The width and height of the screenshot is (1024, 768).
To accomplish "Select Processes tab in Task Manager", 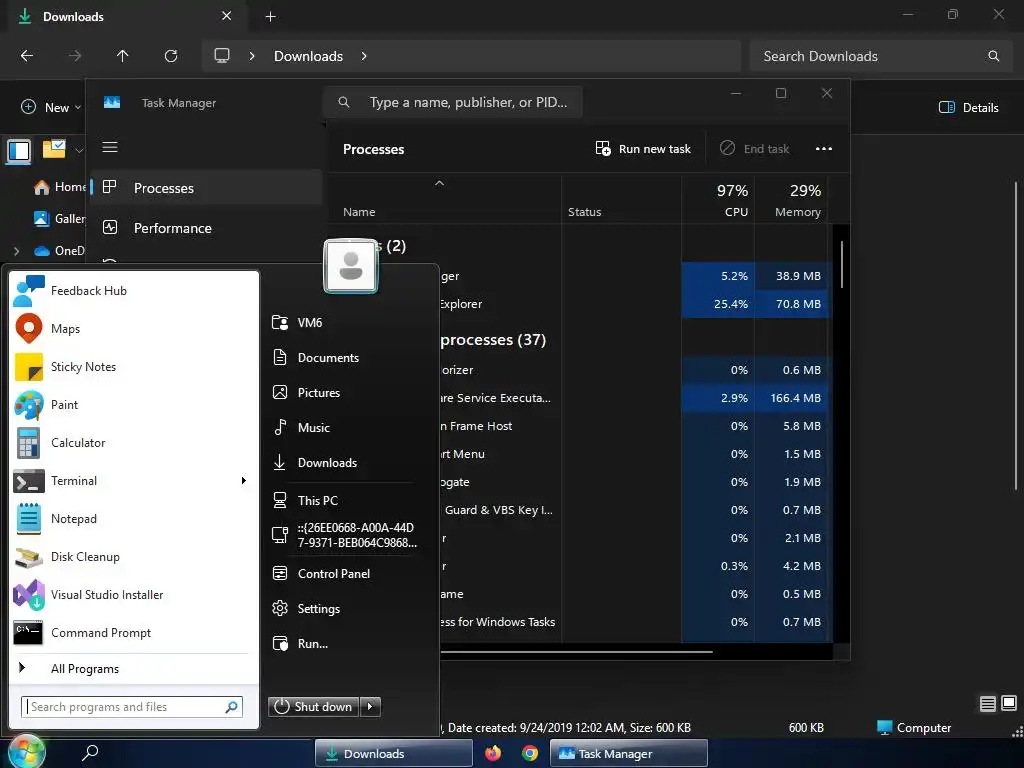I will [x=206, y=188].
